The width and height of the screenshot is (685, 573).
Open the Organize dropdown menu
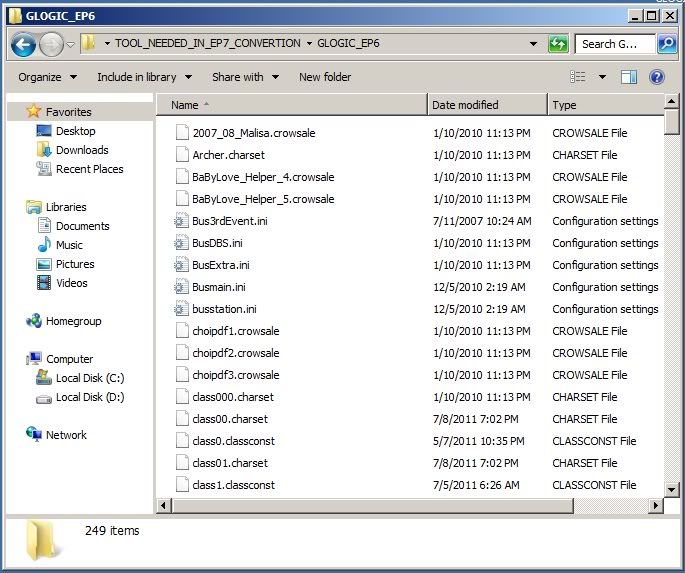coord(46,77)
